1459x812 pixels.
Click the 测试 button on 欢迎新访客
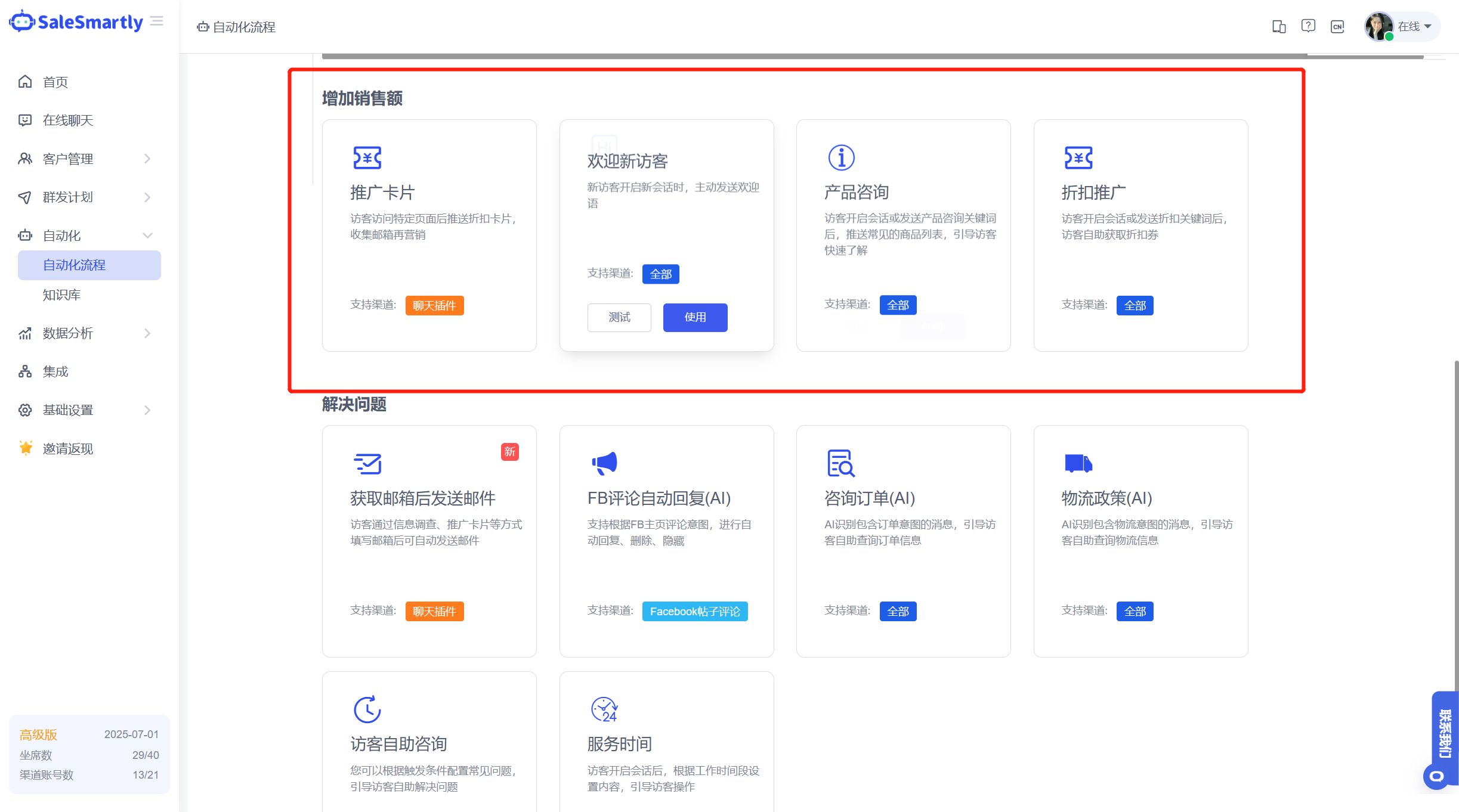[x=619, y=317]
